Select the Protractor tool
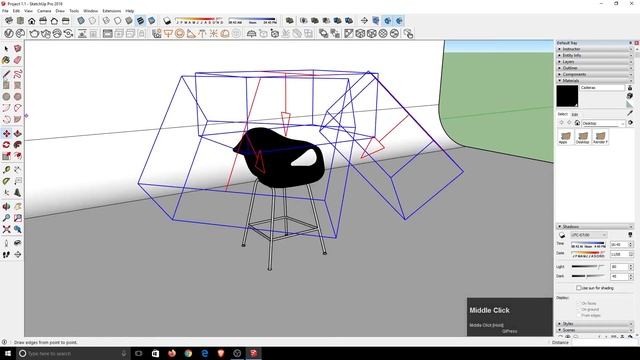The height and width of the screenshot is (360, 640). (6, 181)
